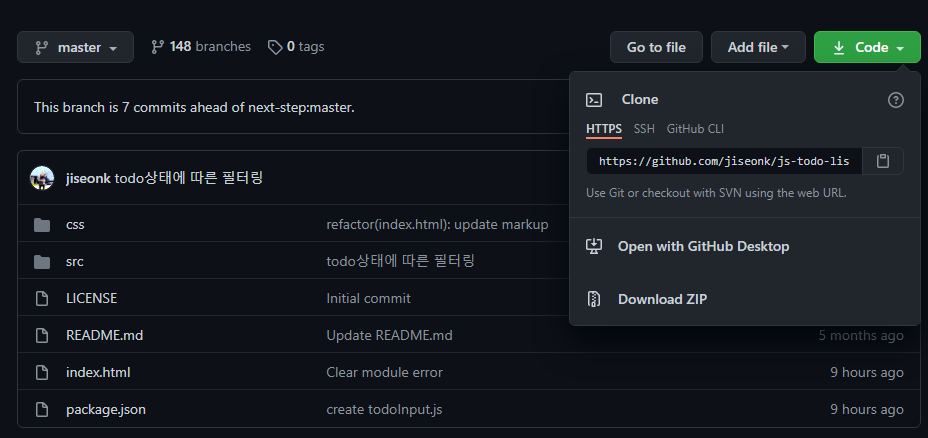Toggle the green Code dropdown button
928x438 pixels.
point(867,47)
